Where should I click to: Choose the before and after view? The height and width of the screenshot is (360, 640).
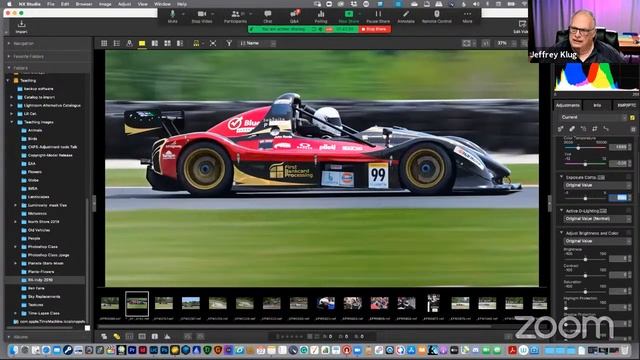click(x=180, y=43)
